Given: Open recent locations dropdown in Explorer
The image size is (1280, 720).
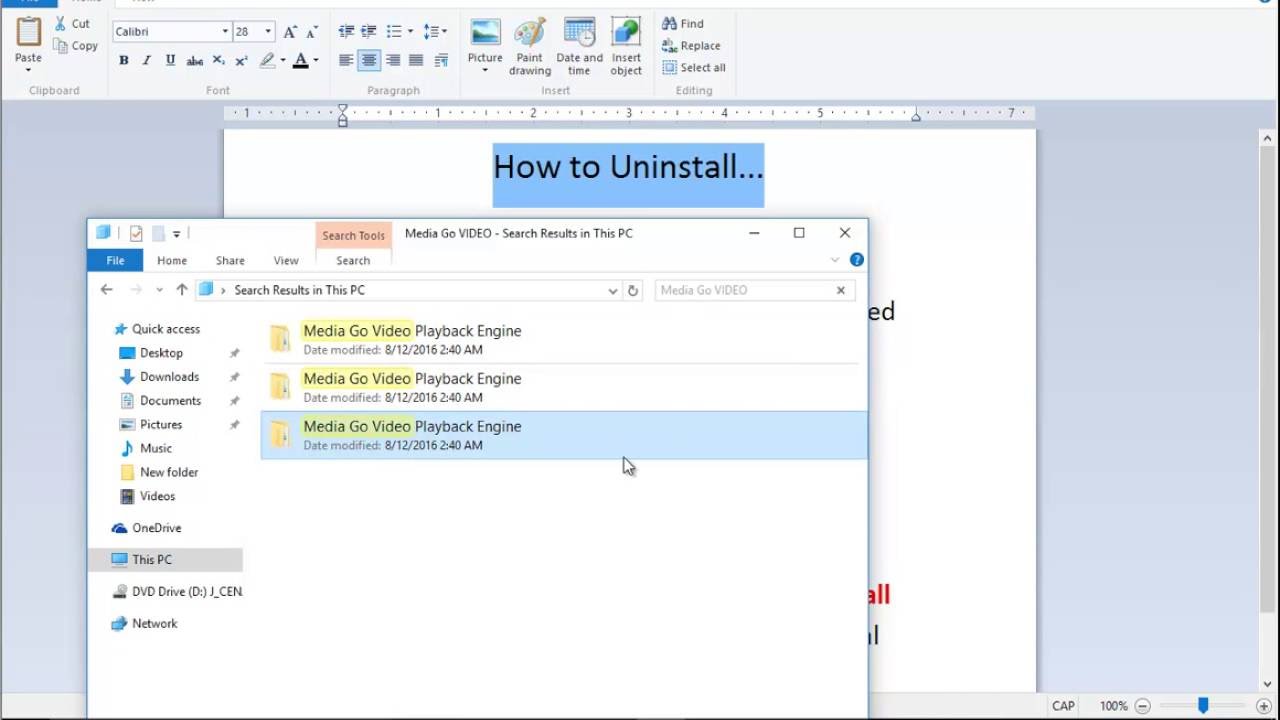Looking at the screenshot, I should point(159,290).
